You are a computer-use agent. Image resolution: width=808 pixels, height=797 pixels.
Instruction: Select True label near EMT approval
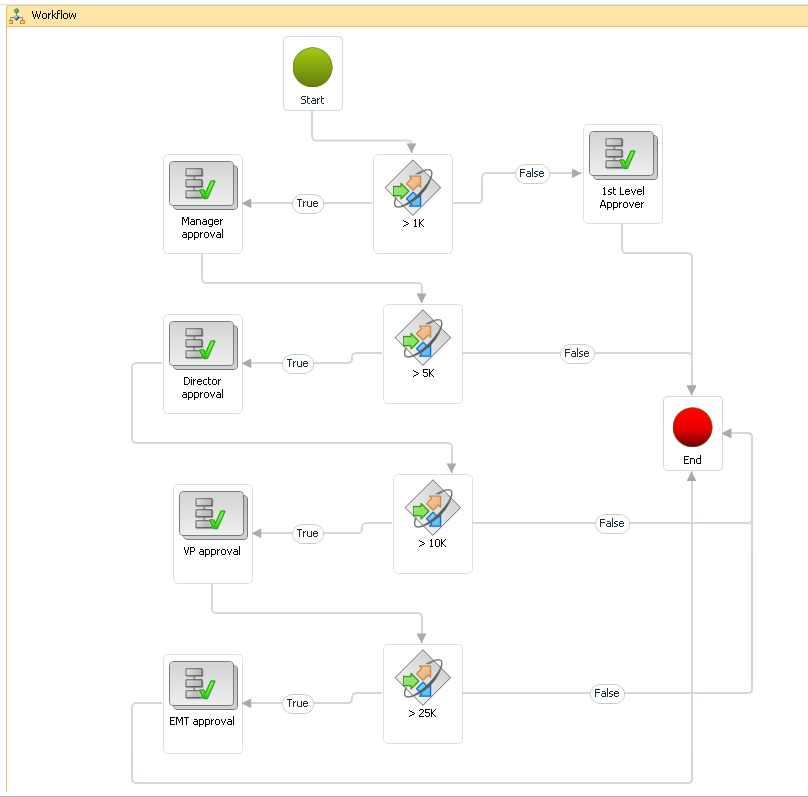click(x=297, y=703)
